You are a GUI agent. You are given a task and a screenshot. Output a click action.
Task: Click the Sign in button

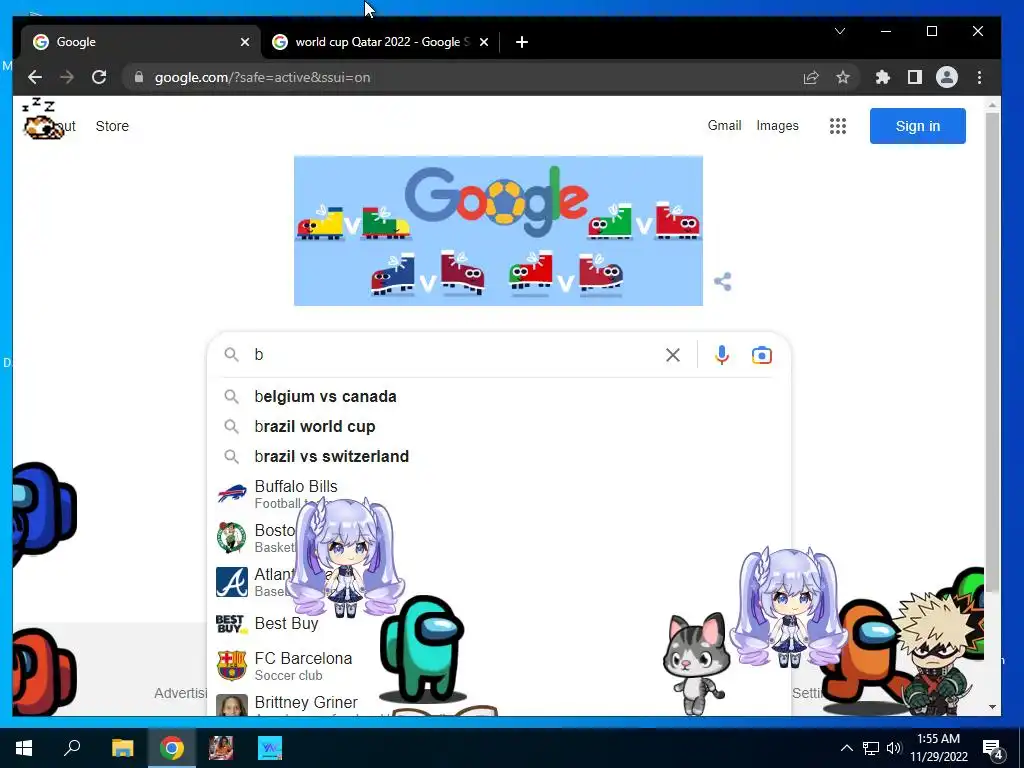click(x=918, y=126)
